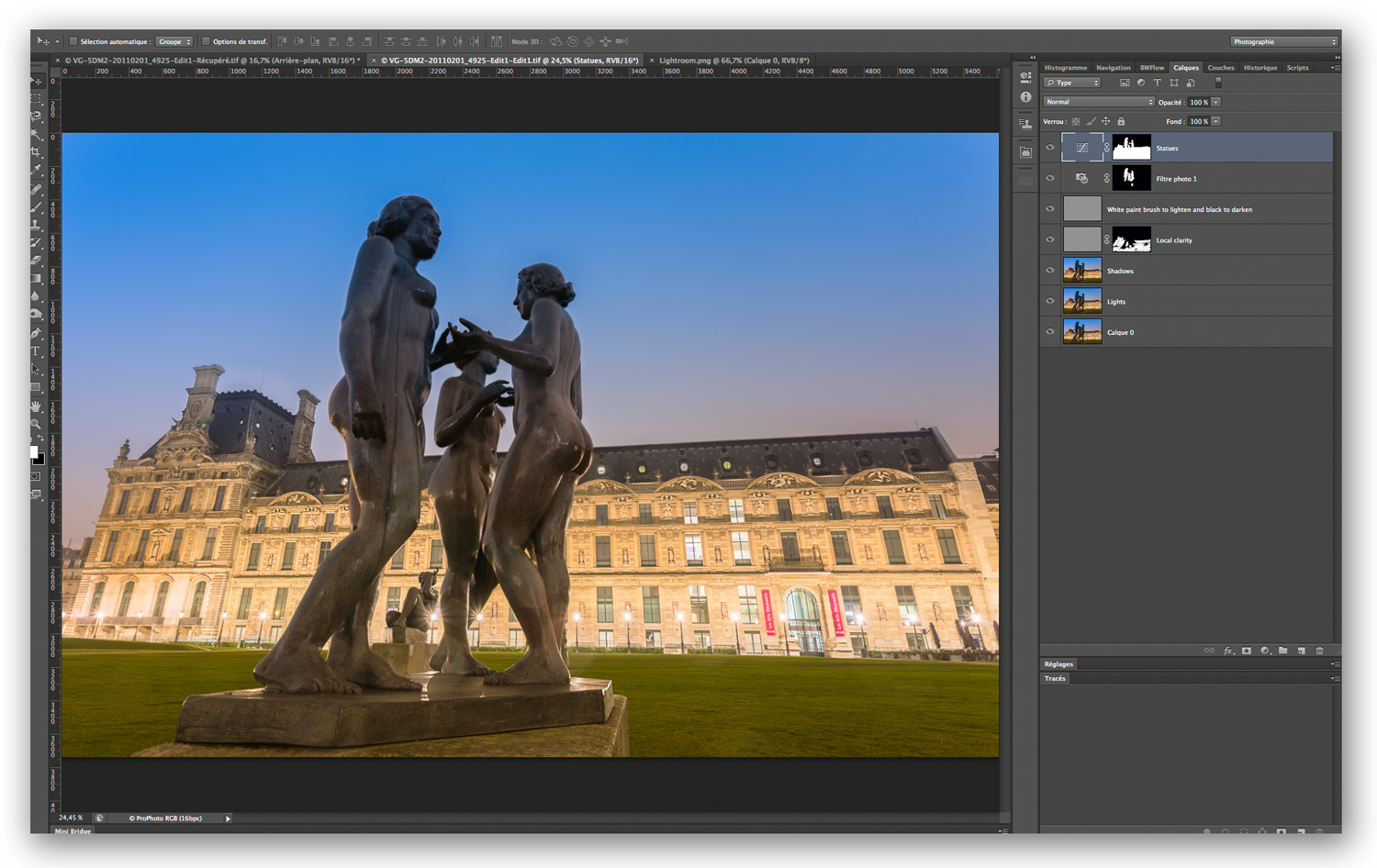Click the 3D orbit camera icon
This screenshot has height=868, width=1377.
pyautogui.click(x=556, y=41)
